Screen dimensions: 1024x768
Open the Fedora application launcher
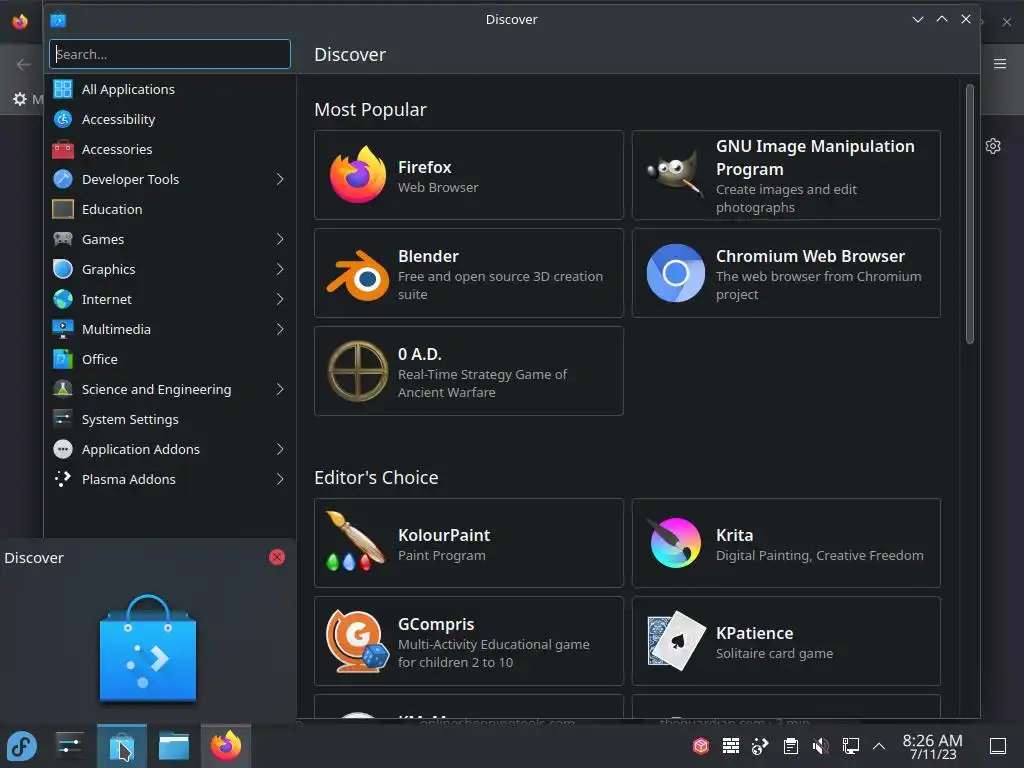point(22,746)
